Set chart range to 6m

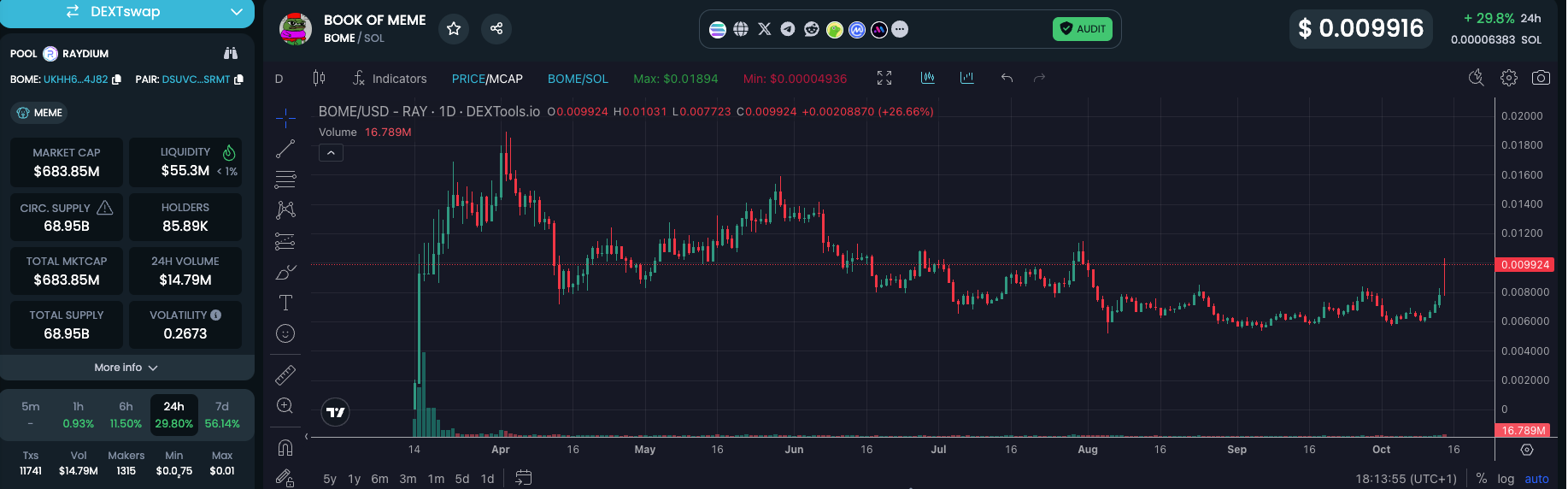click(x=380, y=479)
